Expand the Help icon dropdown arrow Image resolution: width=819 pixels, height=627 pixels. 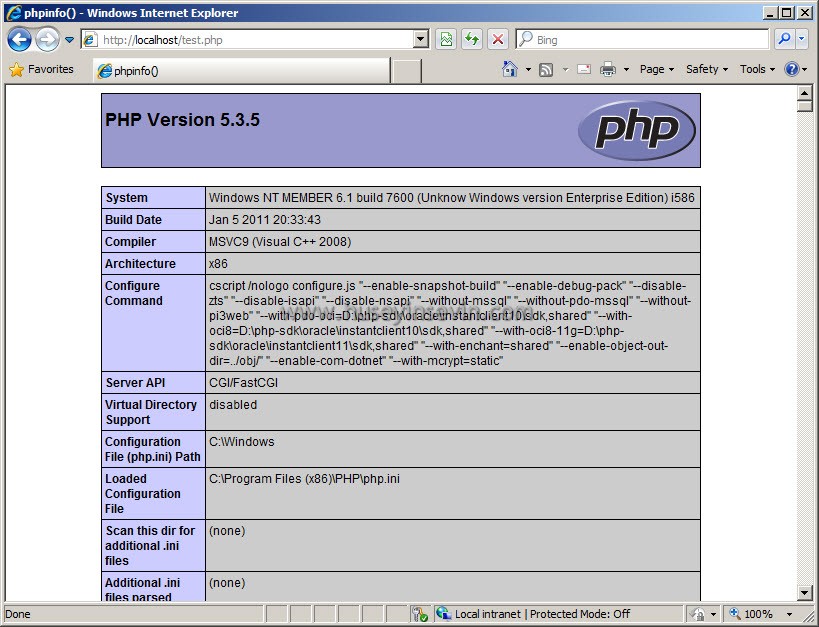(x=804, y=69)
